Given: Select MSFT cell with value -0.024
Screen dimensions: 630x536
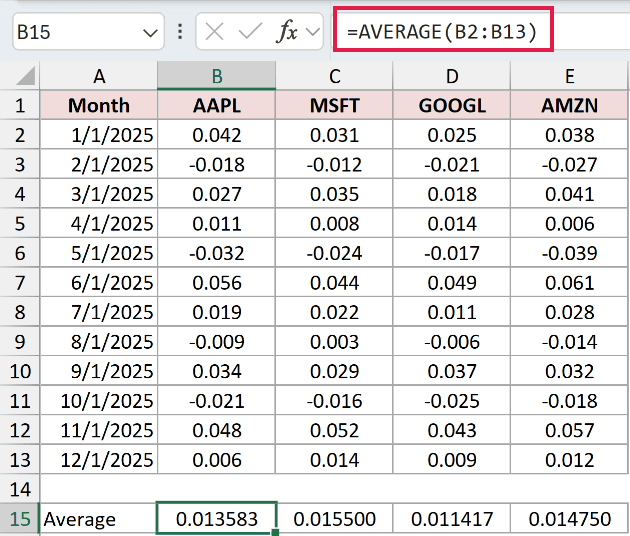Looking at the screenshot, I should pos(334,253).
